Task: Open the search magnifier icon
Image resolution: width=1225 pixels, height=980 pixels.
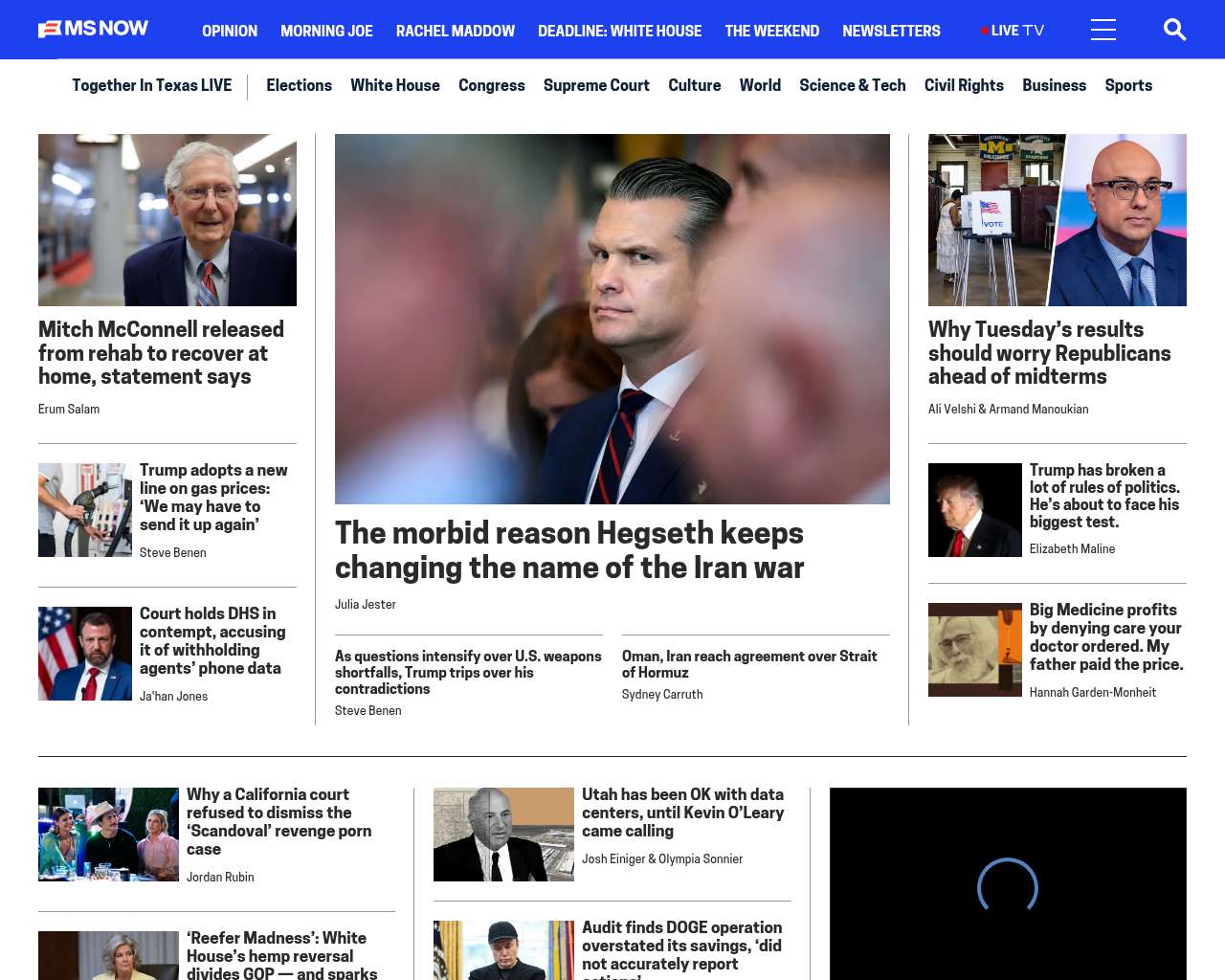Action: click(1174, 30)
